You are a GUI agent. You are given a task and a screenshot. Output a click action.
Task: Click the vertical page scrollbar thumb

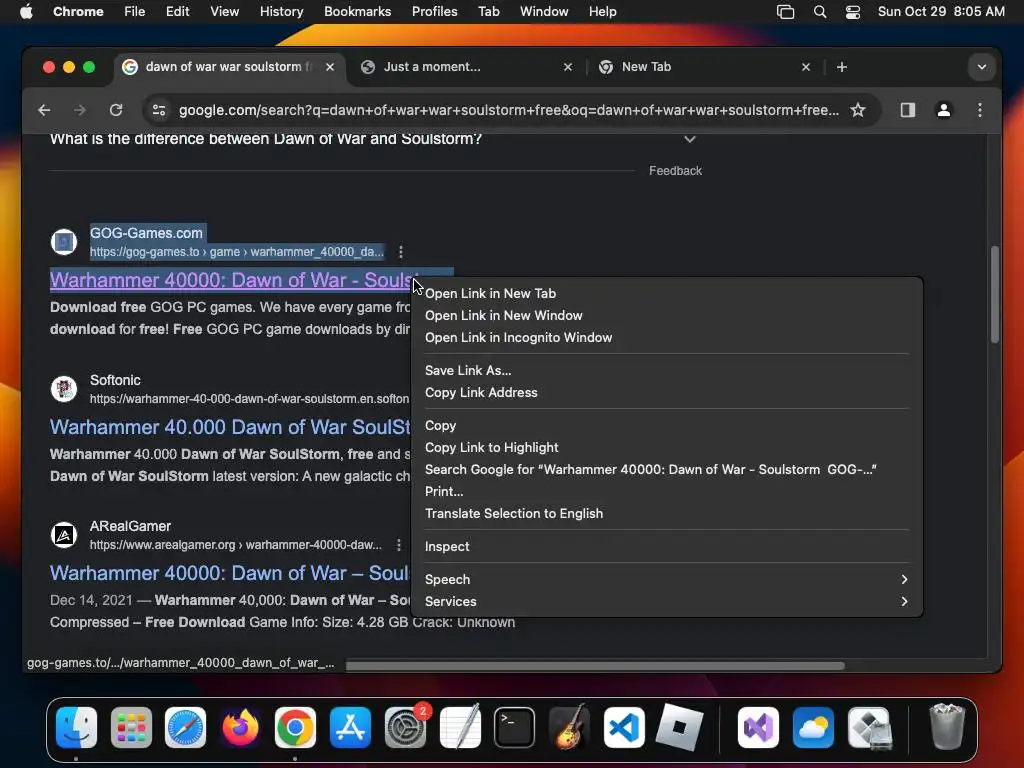coord(995,295)
